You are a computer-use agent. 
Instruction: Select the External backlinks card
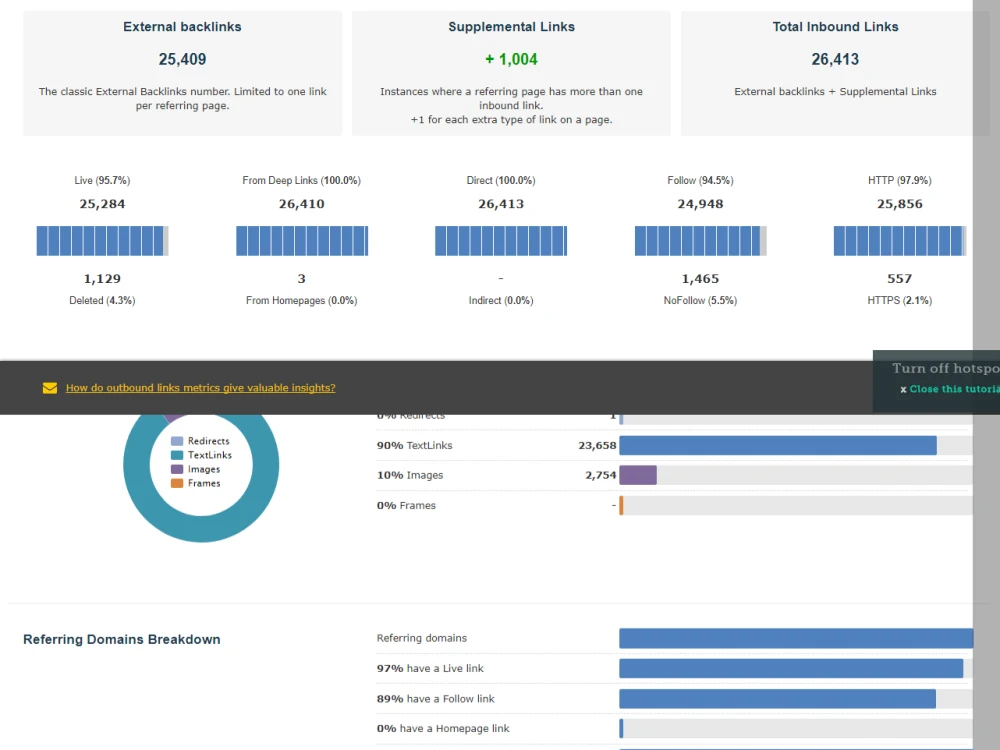[x=182, y=73]
